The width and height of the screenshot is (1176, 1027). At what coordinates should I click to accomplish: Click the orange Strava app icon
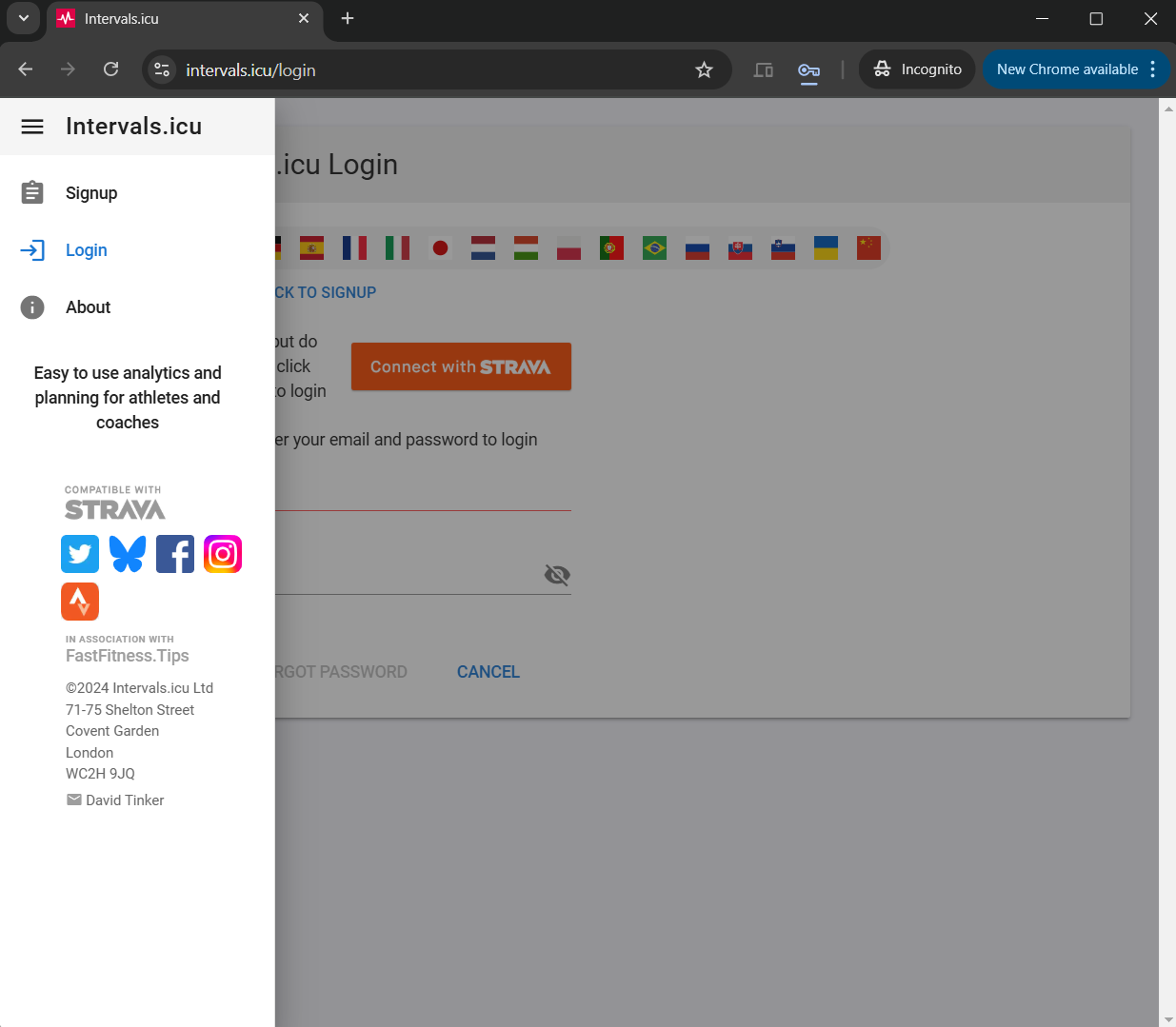point(80,602)
